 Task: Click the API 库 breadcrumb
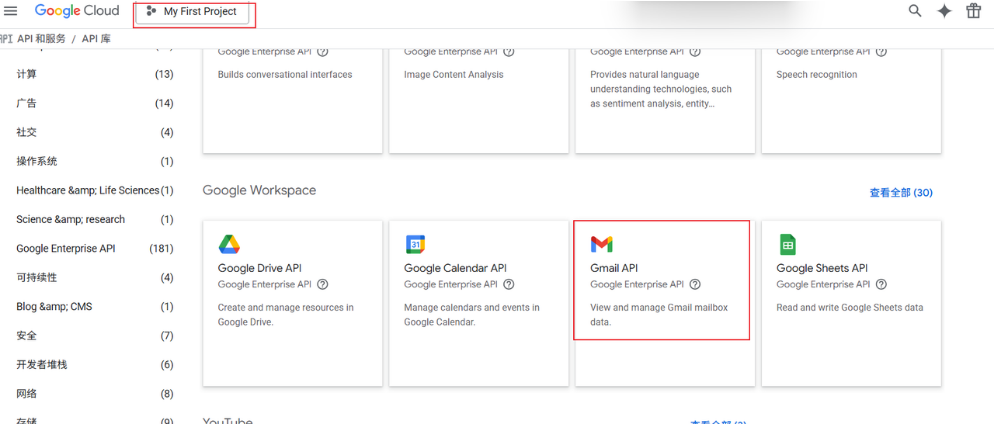click(x=96, y=39)
